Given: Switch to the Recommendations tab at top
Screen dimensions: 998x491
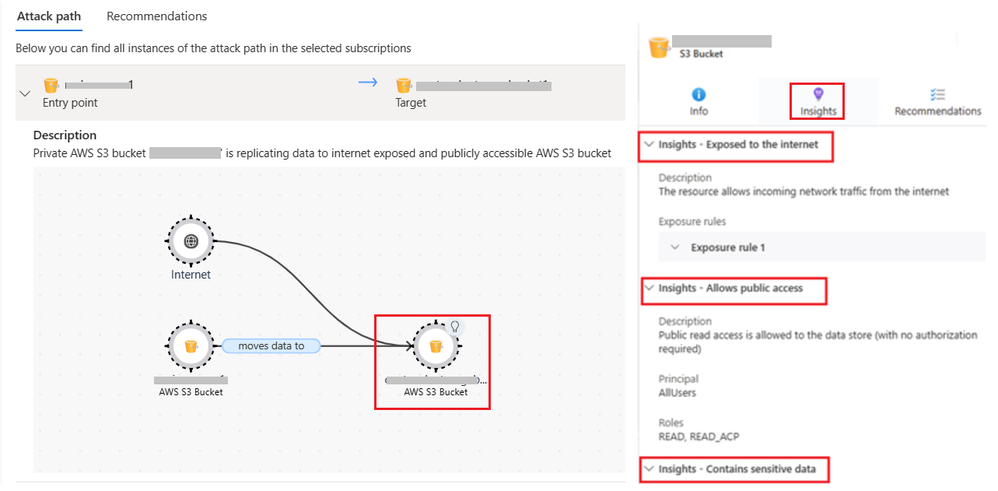Looking at the screenshot, I should coord(157,17).
